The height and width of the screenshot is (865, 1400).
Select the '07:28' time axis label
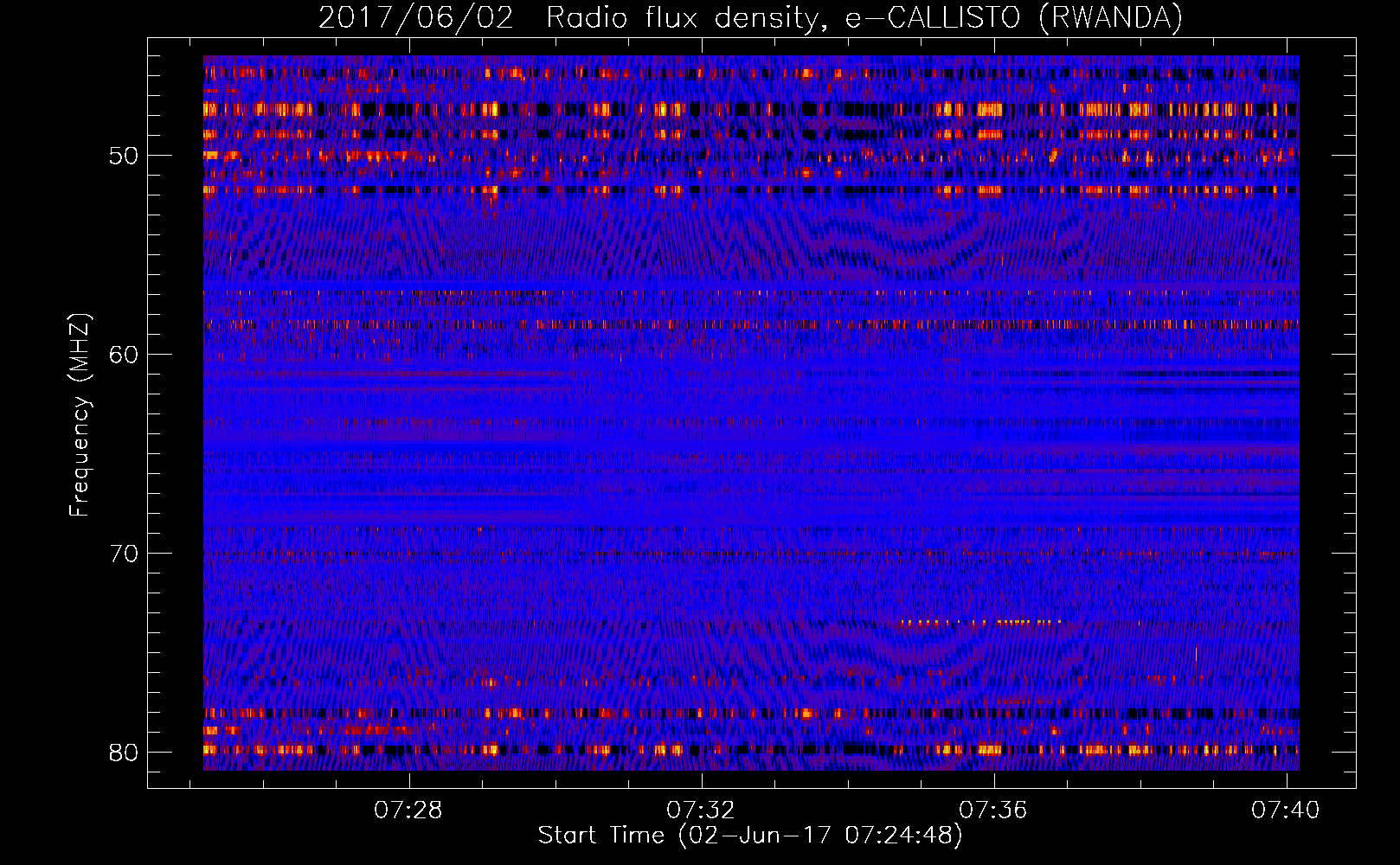408,810
